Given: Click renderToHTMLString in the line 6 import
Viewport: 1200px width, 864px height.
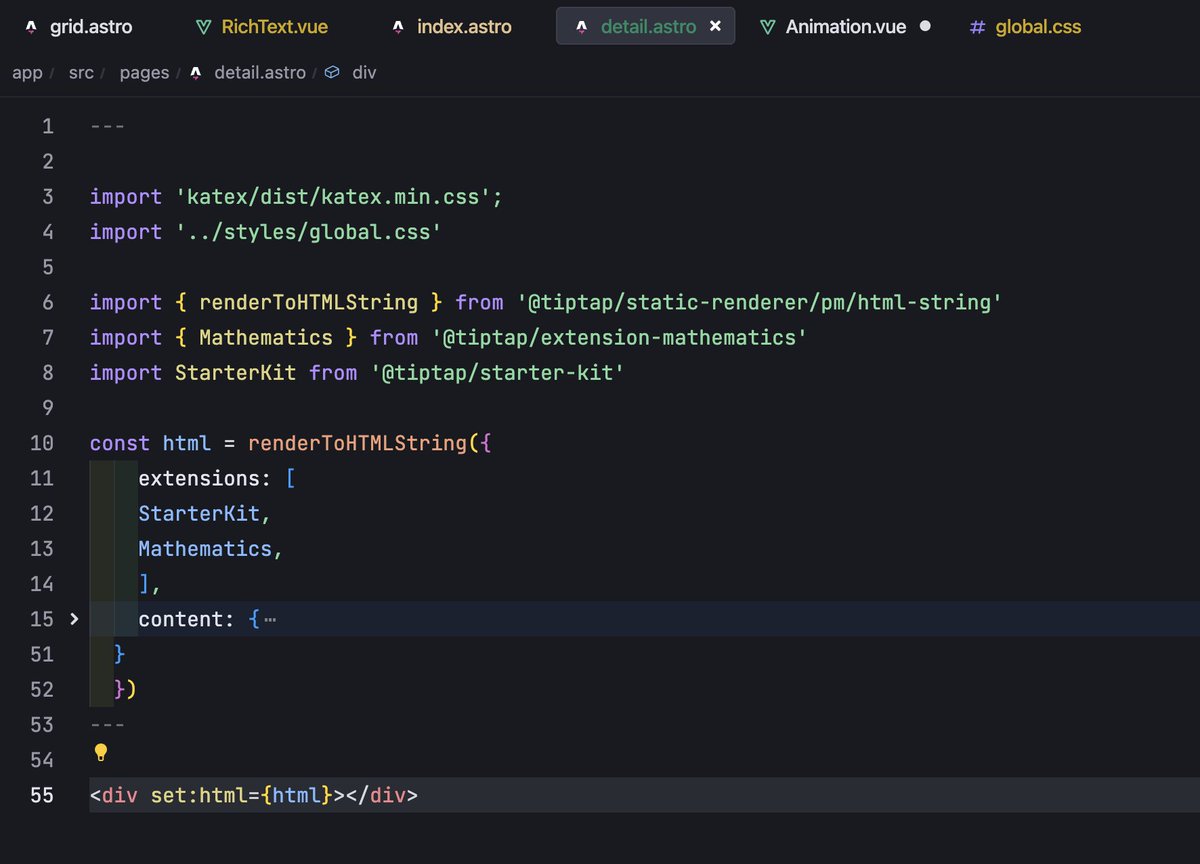Looking at the screenshot, I should 309,302.
